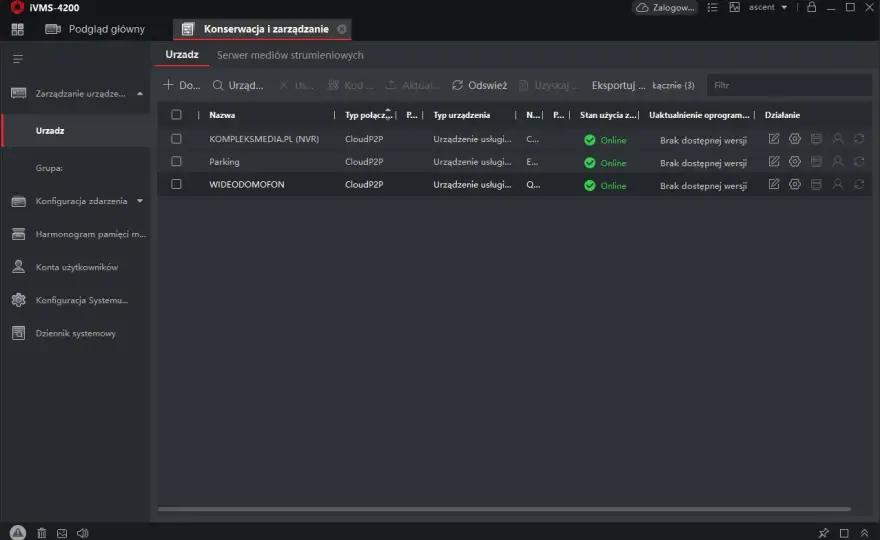880x540 pixels.
Task: Collapse the sidebar with hamburger icon
Action: pos(18,58)
